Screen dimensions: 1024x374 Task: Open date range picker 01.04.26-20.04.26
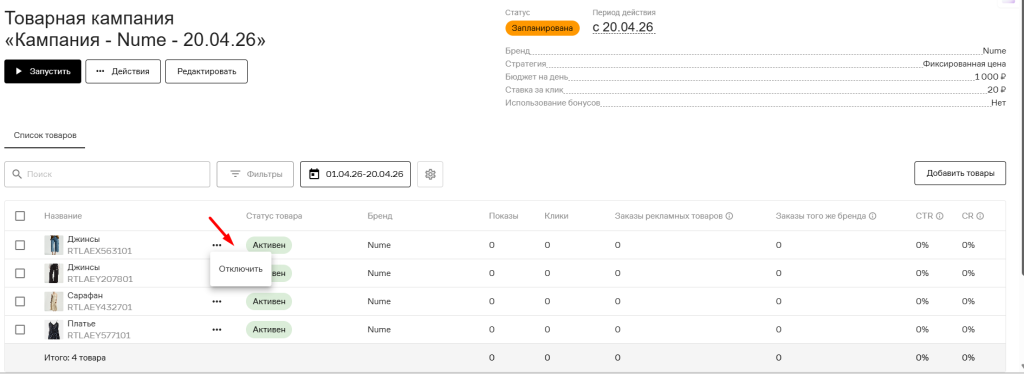355,174
